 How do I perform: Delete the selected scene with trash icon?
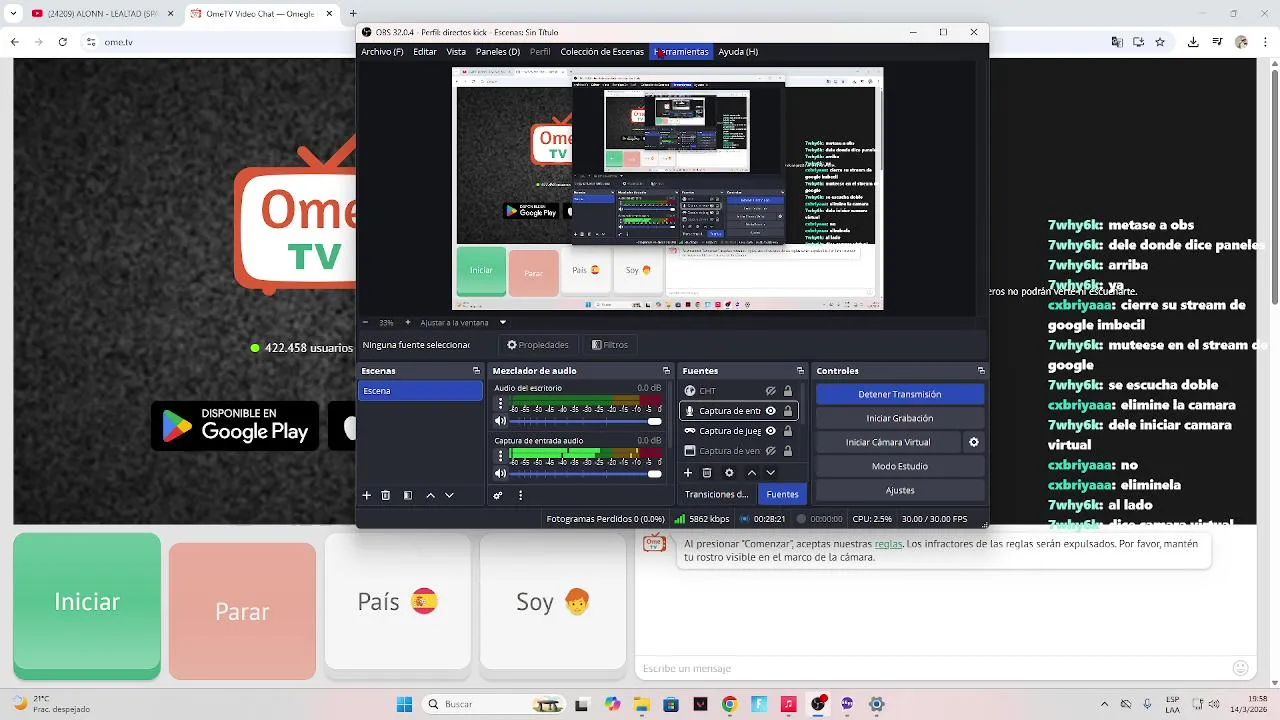point(386,495)
